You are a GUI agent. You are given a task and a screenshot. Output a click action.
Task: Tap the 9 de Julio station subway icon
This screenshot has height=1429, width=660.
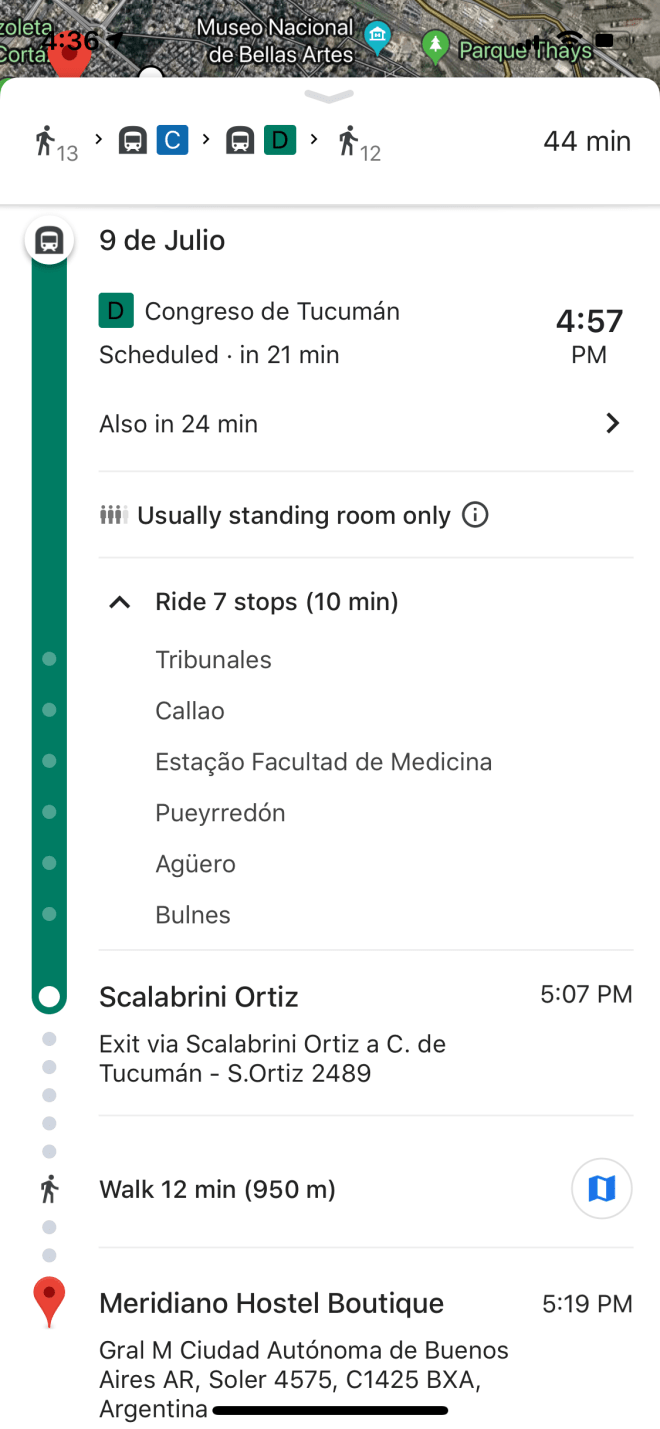coord(49,241)
